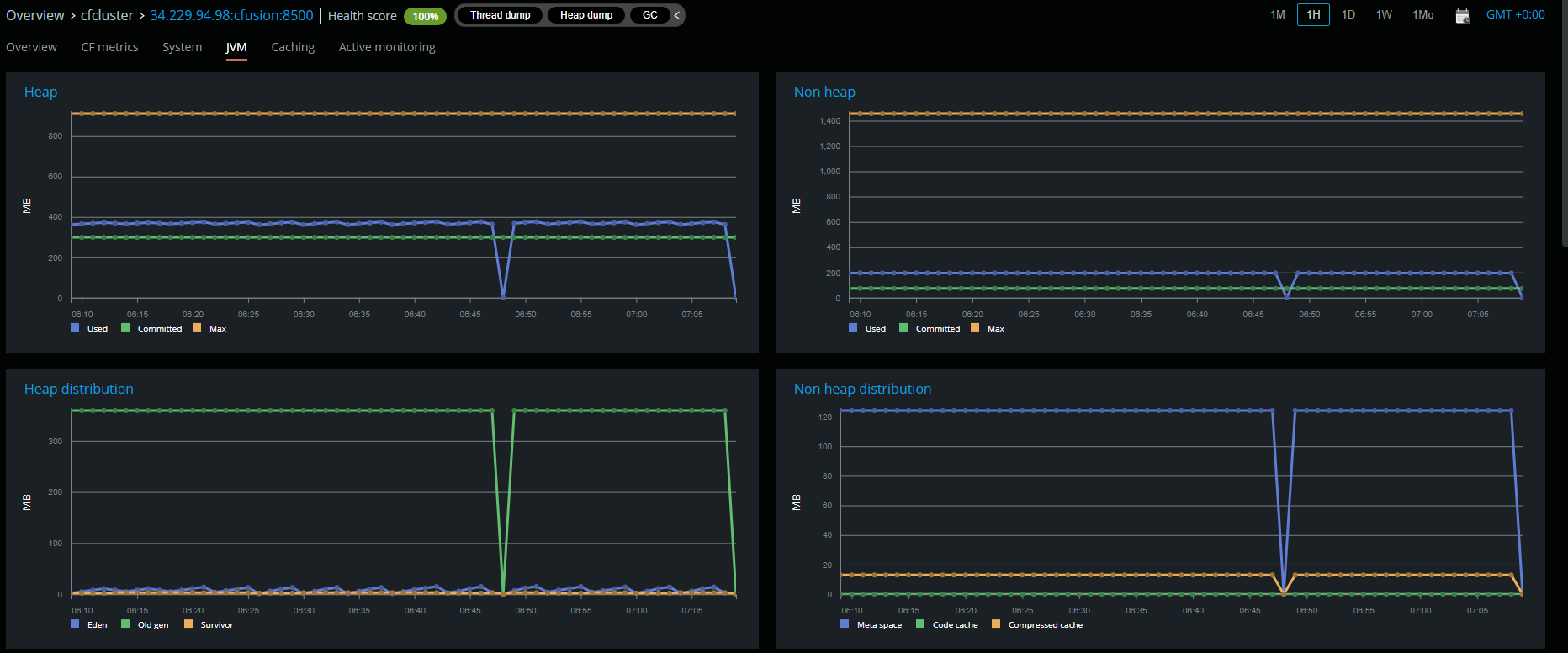1568x653 pixels.
Task: Go to cfcluster in the breadcrumb
Action: [107, 15]
